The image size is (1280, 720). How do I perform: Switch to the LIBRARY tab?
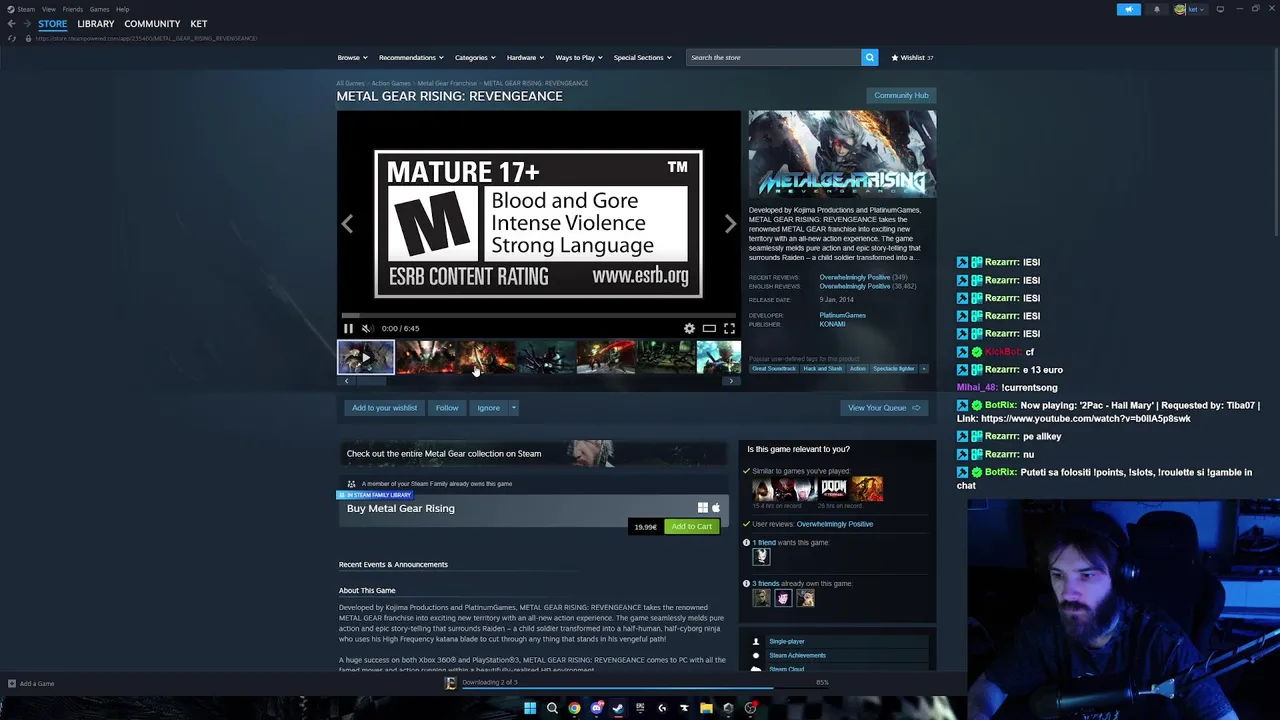click(x=95, y=24)
